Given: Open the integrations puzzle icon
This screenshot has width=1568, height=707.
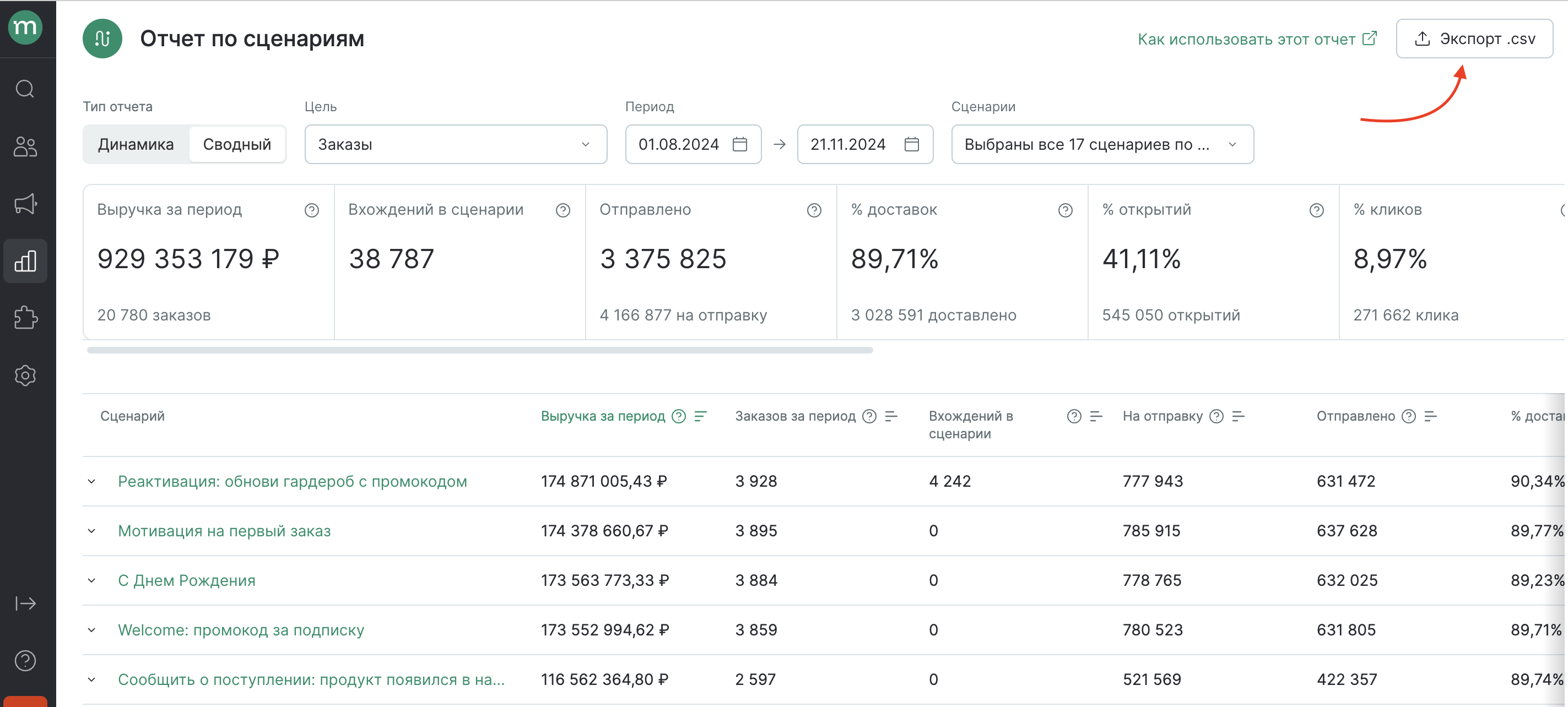Looking at the screenshot, I should (25, 318).
